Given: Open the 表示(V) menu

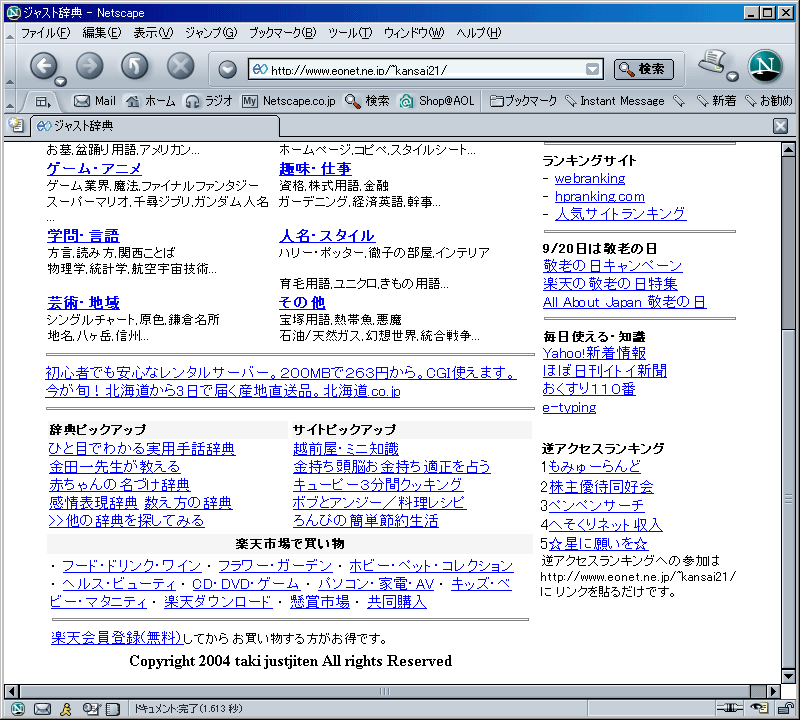Looking at the screenshot, I should pyautogui.click(x=153, y=33).
